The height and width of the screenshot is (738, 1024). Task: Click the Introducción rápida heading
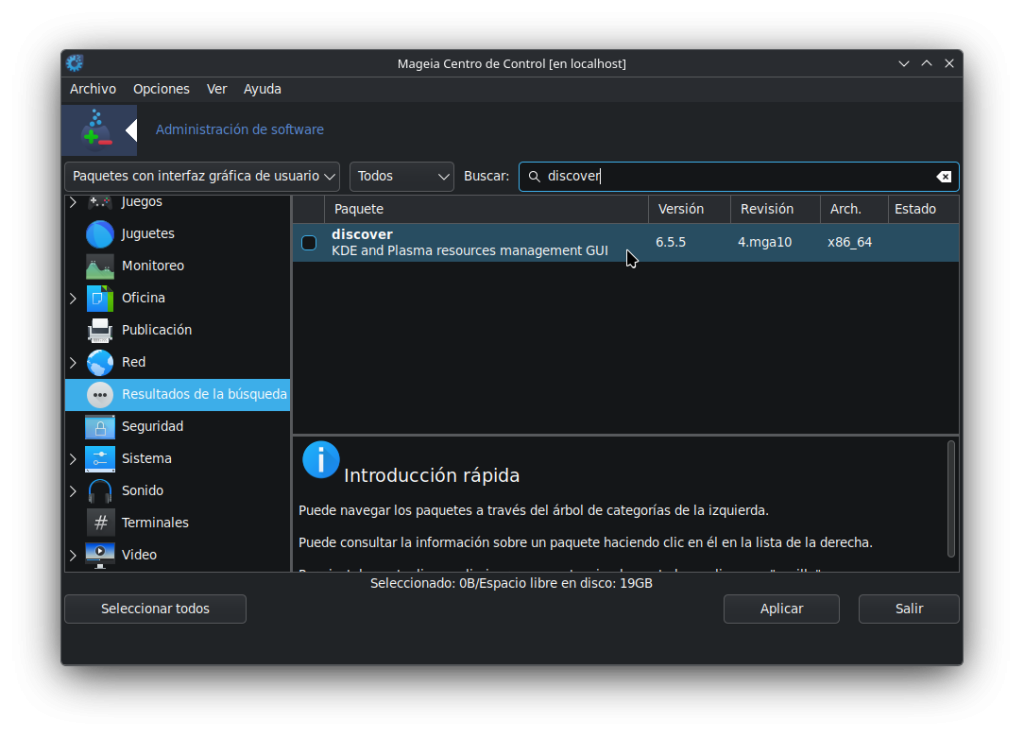(x=432, y=475)
